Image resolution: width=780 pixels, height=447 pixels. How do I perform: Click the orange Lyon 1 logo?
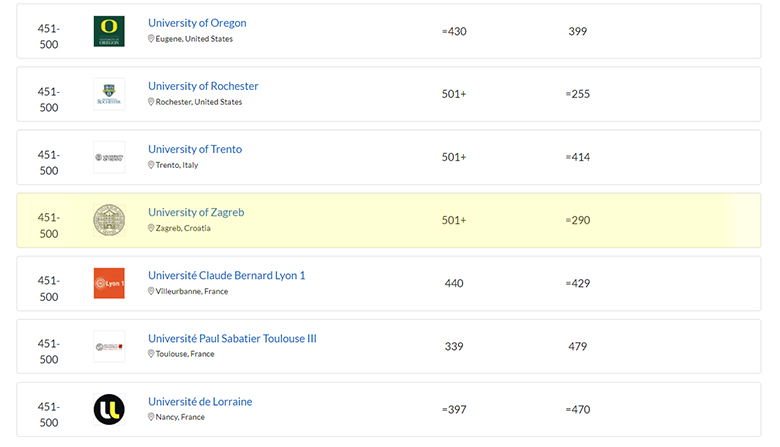coord(109,283)
